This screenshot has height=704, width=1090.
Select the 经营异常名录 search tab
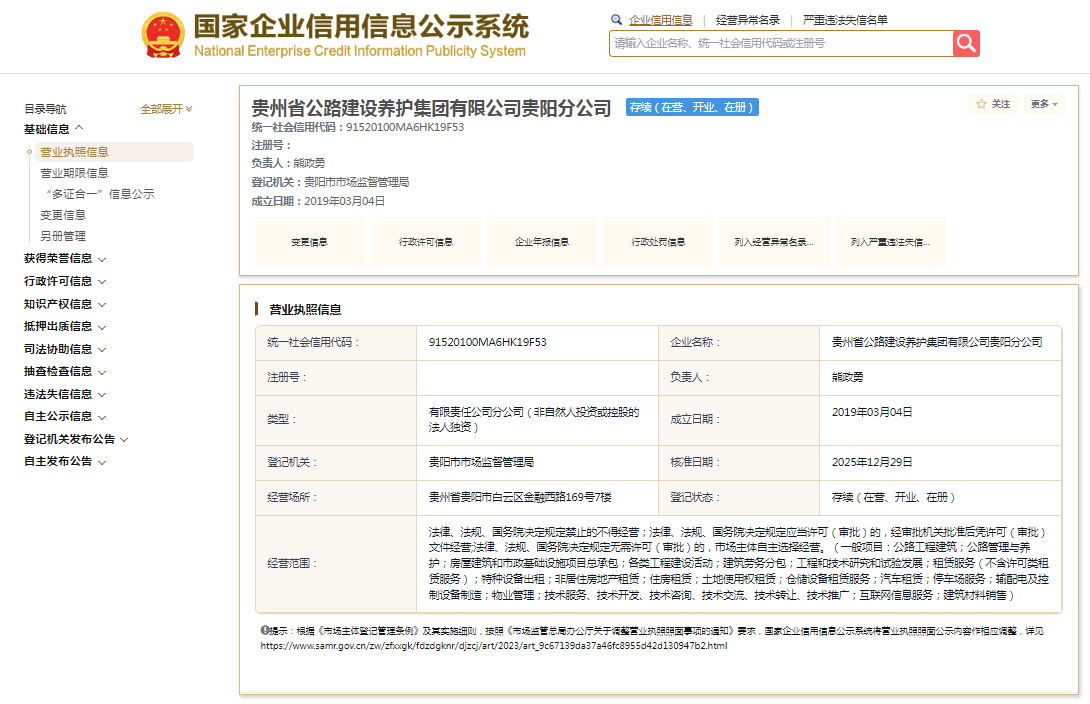(x=747, y=20)
